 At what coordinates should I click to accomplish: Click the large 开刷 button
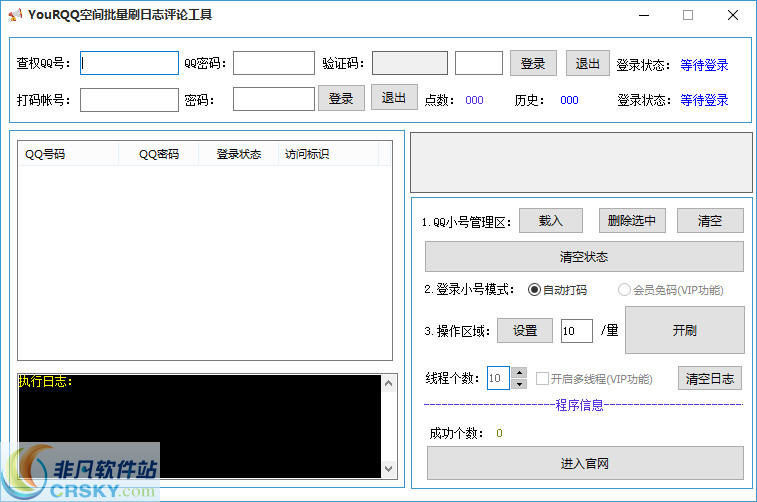point(685,330)
